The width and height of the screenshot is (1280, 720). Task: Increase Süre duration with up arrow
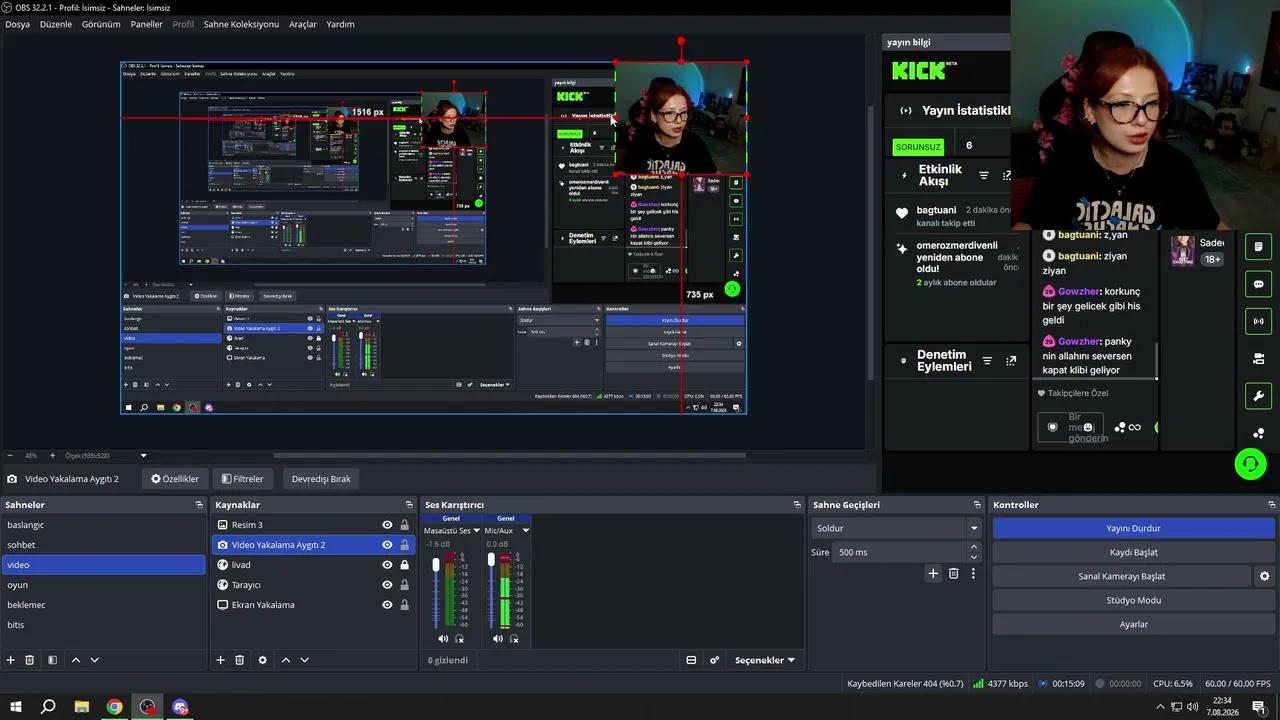(x=974, y=547)
